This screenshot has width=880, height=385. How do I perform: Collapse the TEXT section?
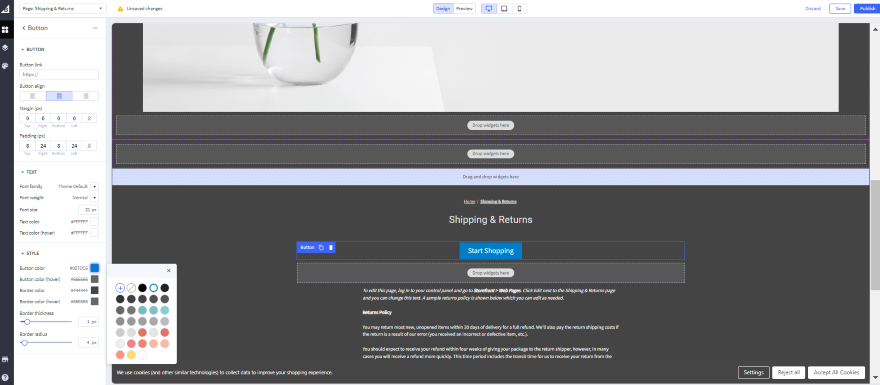click(29, 172)
